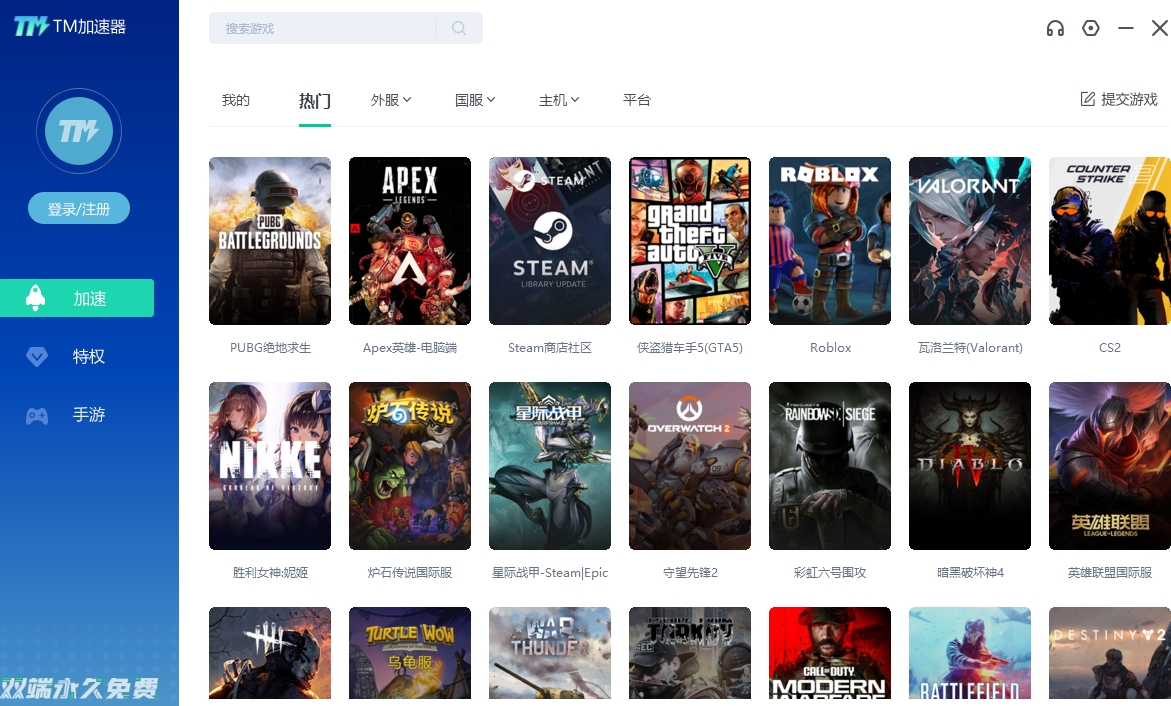This screenshot has height=706, width=1171.
Task: Open the Escape from Tarkov cover
Action: click(x=689, y=653)
